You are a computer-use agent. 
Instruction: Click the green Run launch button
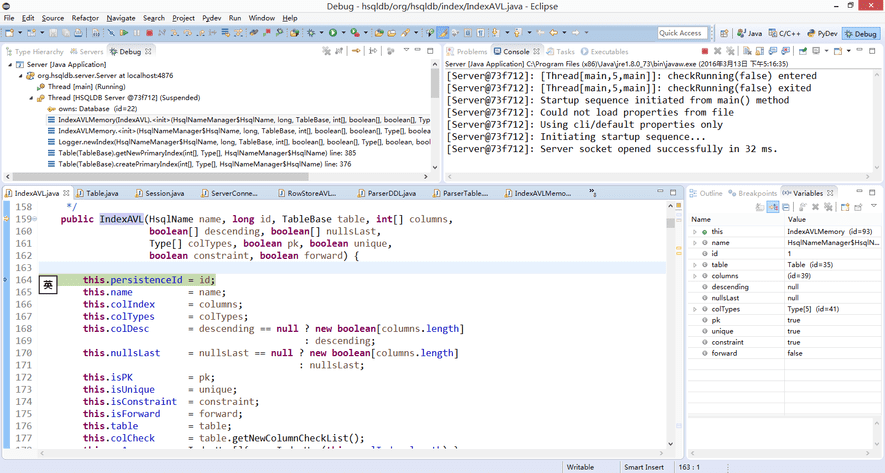pyautogui.click(x=333, y=33)
